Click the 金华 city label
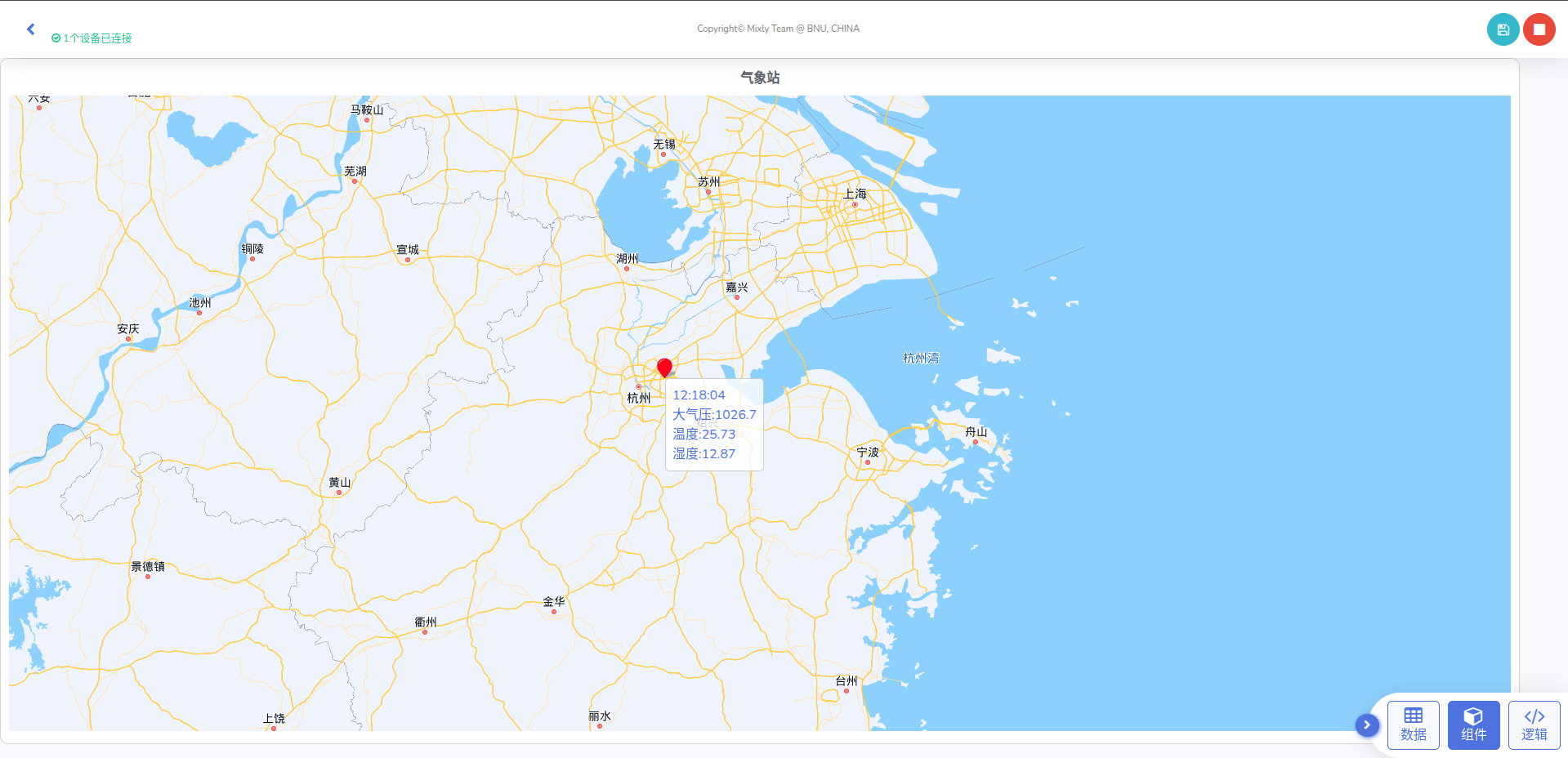 (x=553, y=601)
